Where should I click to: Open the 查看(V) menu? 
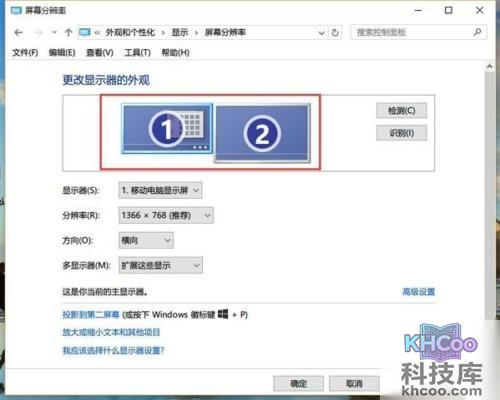tap(100, 53)
